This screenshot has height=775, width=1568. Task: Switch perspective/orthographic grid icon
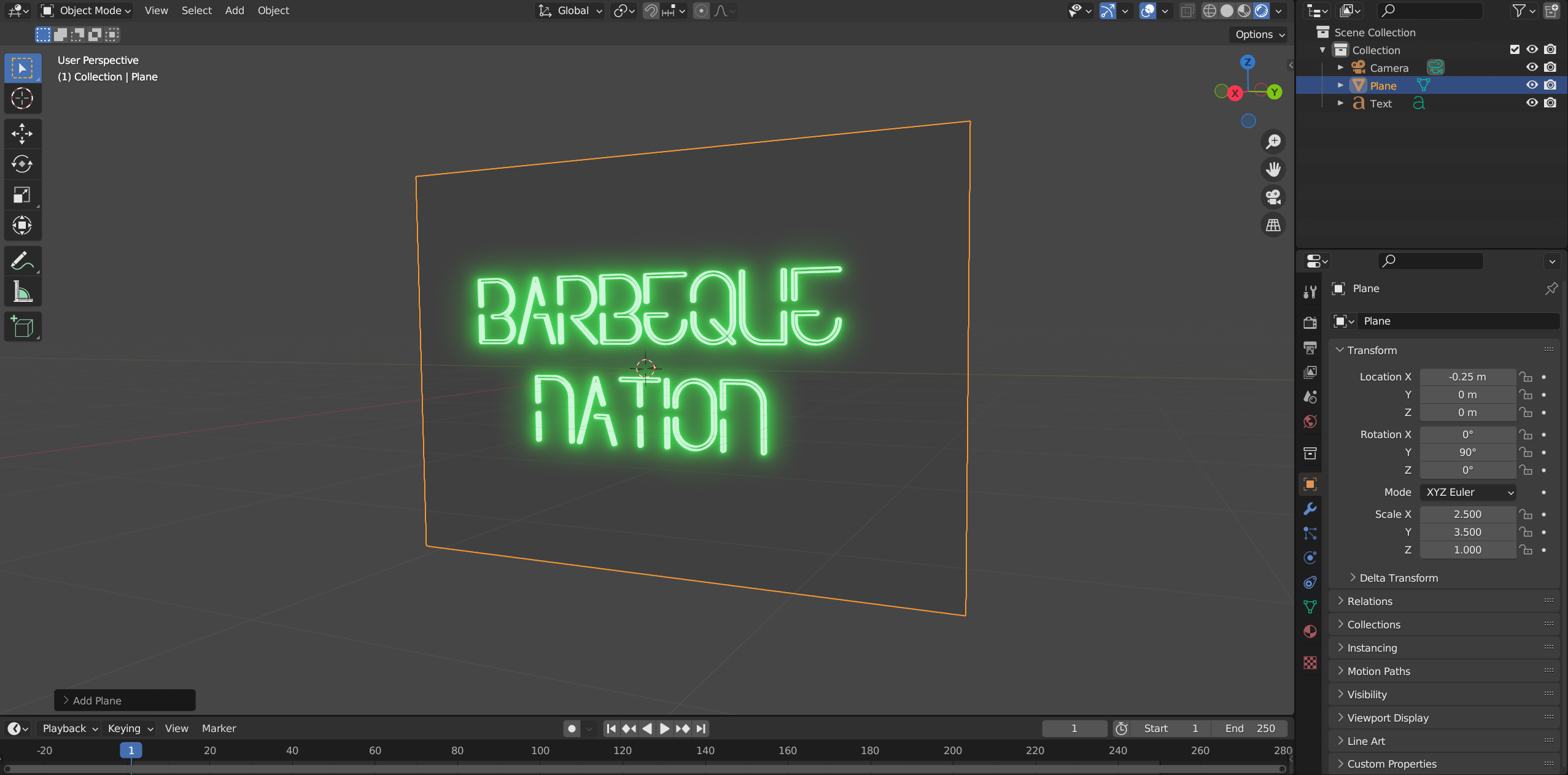(x=1273, y=225)
